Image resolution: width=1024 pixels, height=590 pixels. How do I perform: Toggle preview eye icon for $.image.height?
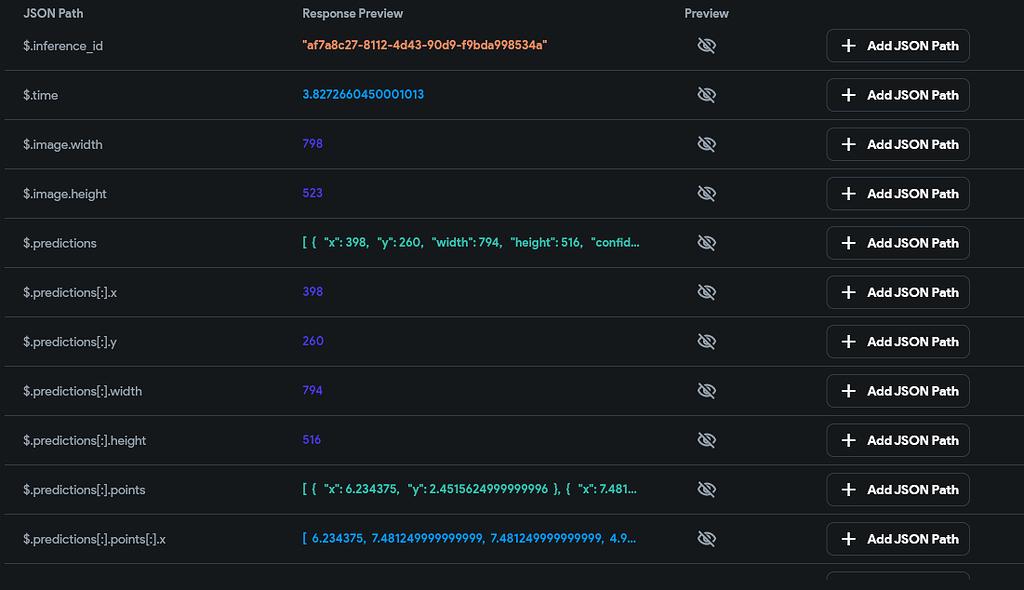pos(706,193)
